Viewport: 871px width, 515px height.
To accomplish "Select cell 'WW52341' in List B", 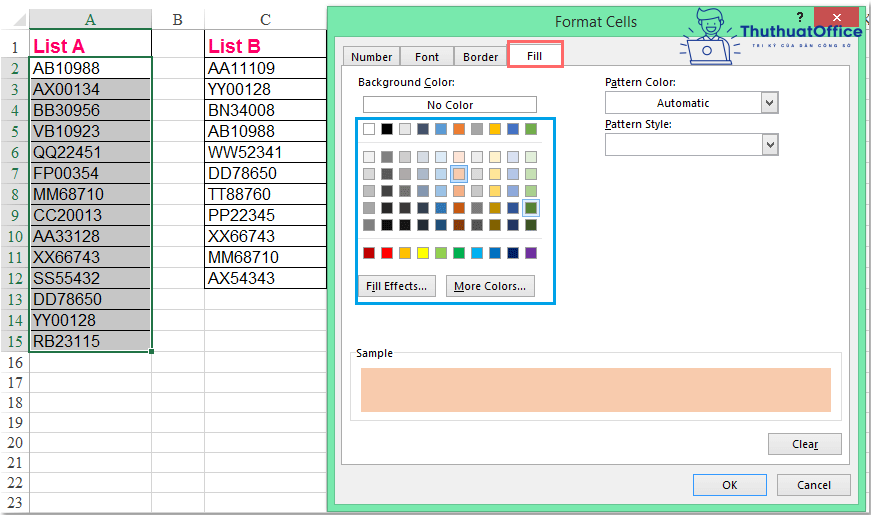I will pos(266,152).
